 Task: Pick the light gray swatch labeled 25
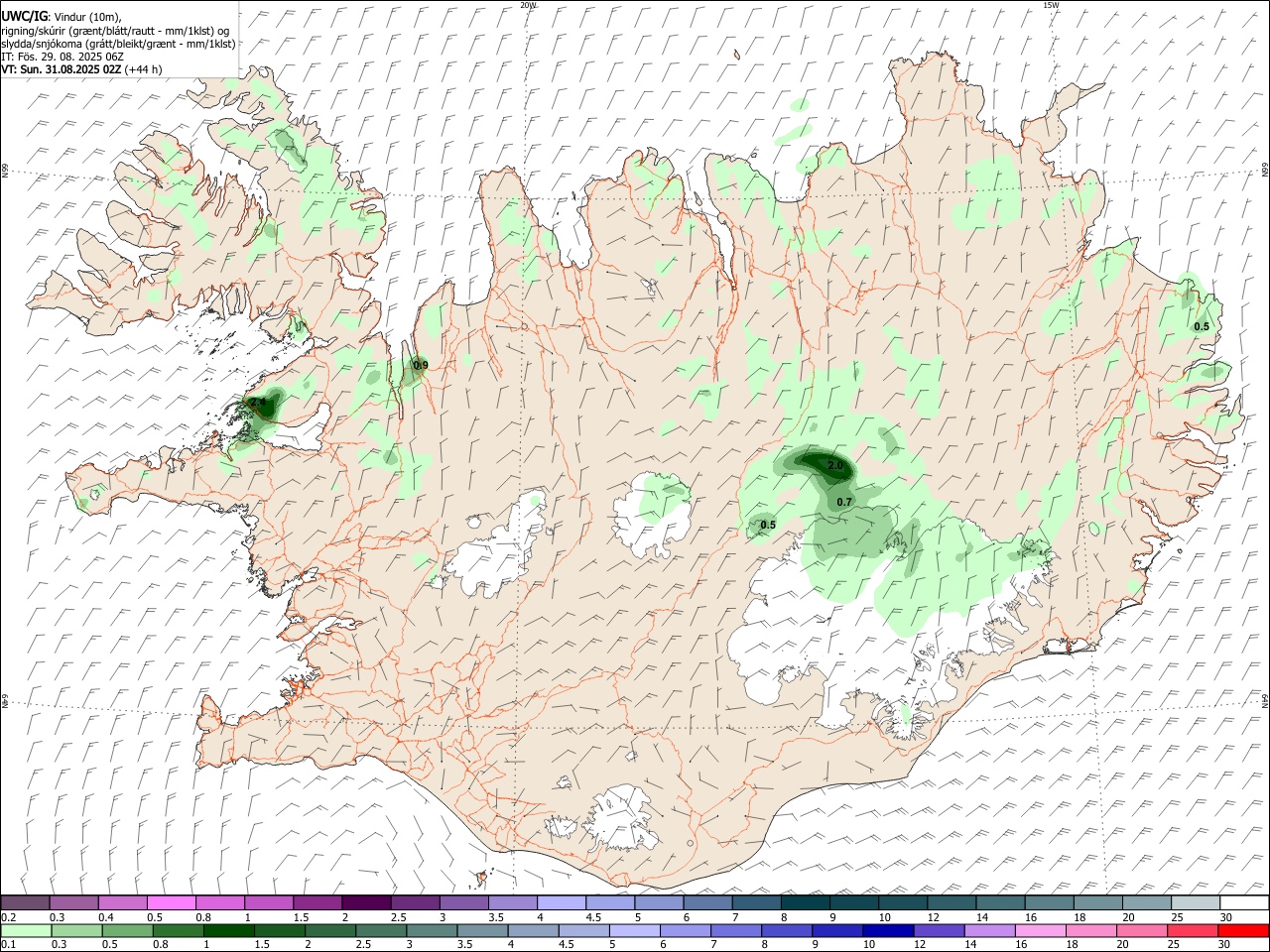(1196, 902)
